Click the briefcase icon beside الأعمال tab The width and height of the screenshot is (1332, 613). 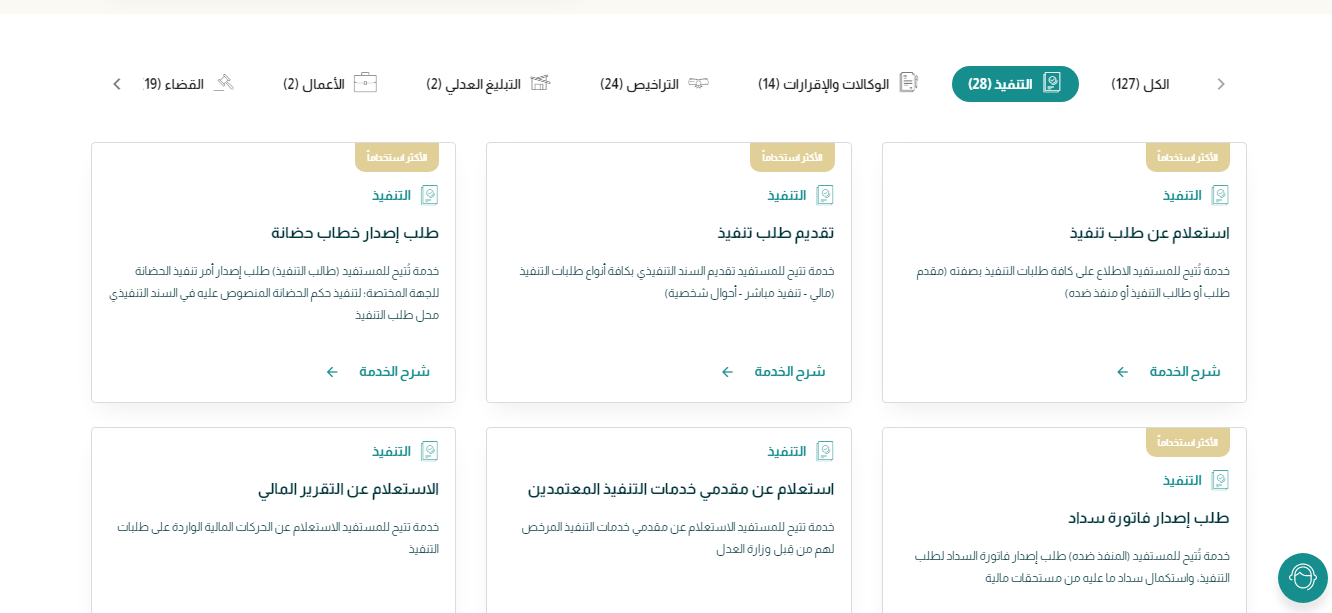[x=365, y=83]
